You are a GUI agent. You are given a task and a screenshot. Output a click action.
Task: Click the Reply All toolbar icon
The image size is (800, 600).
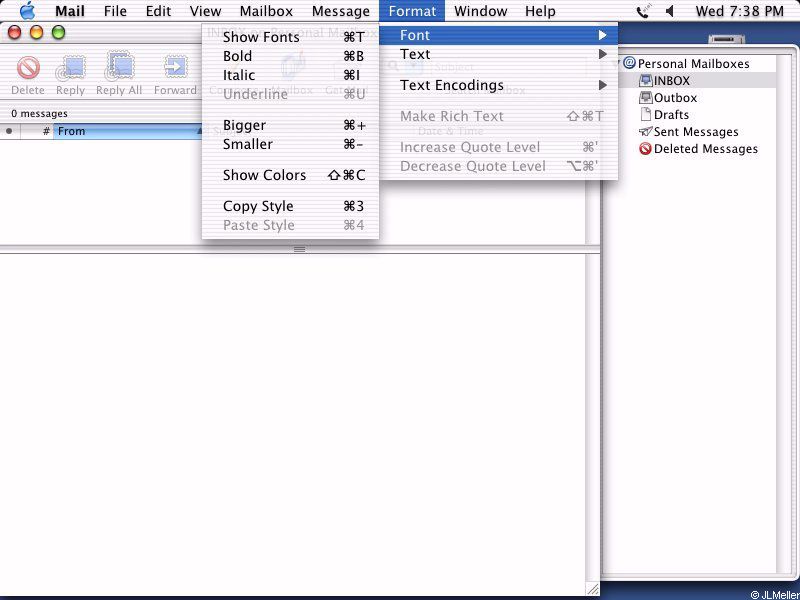pos(119,67)
